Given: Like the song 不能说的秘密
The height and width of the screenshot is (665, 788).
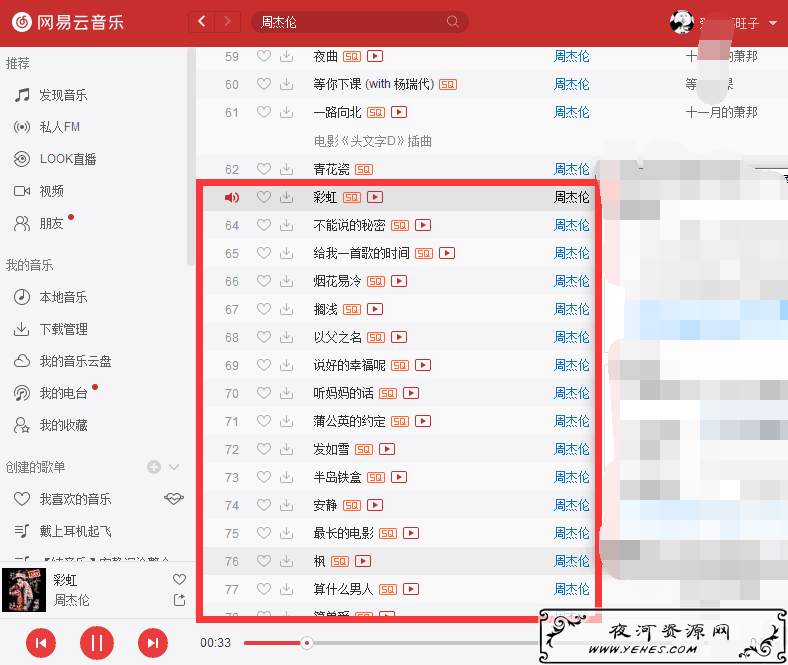Looking at the screenshot, I should (264, 225).
